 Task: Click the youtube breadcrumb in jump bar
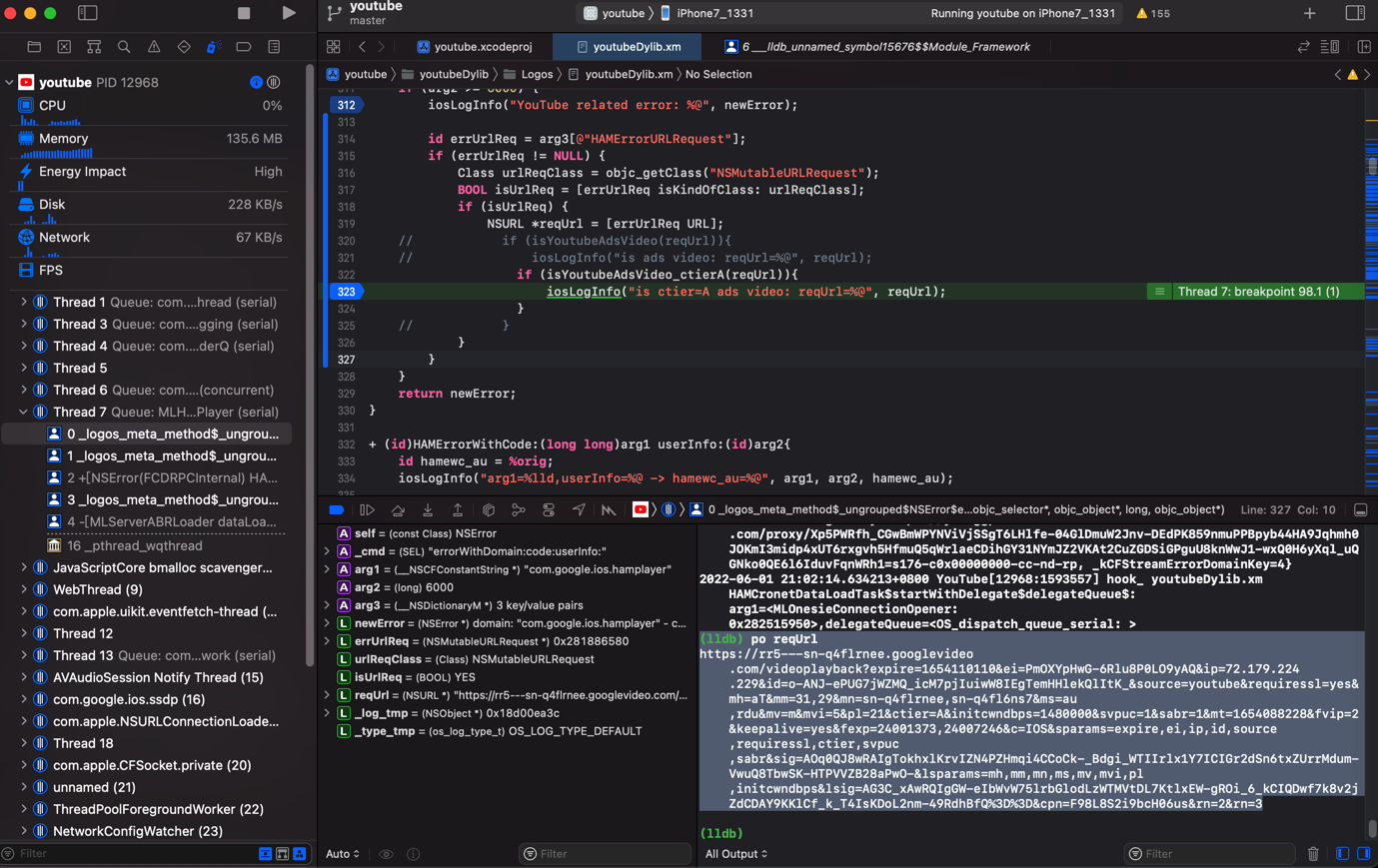tap(358, 74)
